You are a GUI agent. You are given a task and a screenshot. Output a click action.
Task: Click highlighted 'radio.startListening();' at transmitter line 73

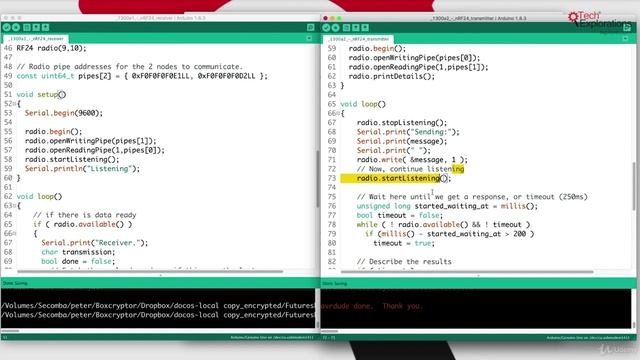tap(404, 178)
